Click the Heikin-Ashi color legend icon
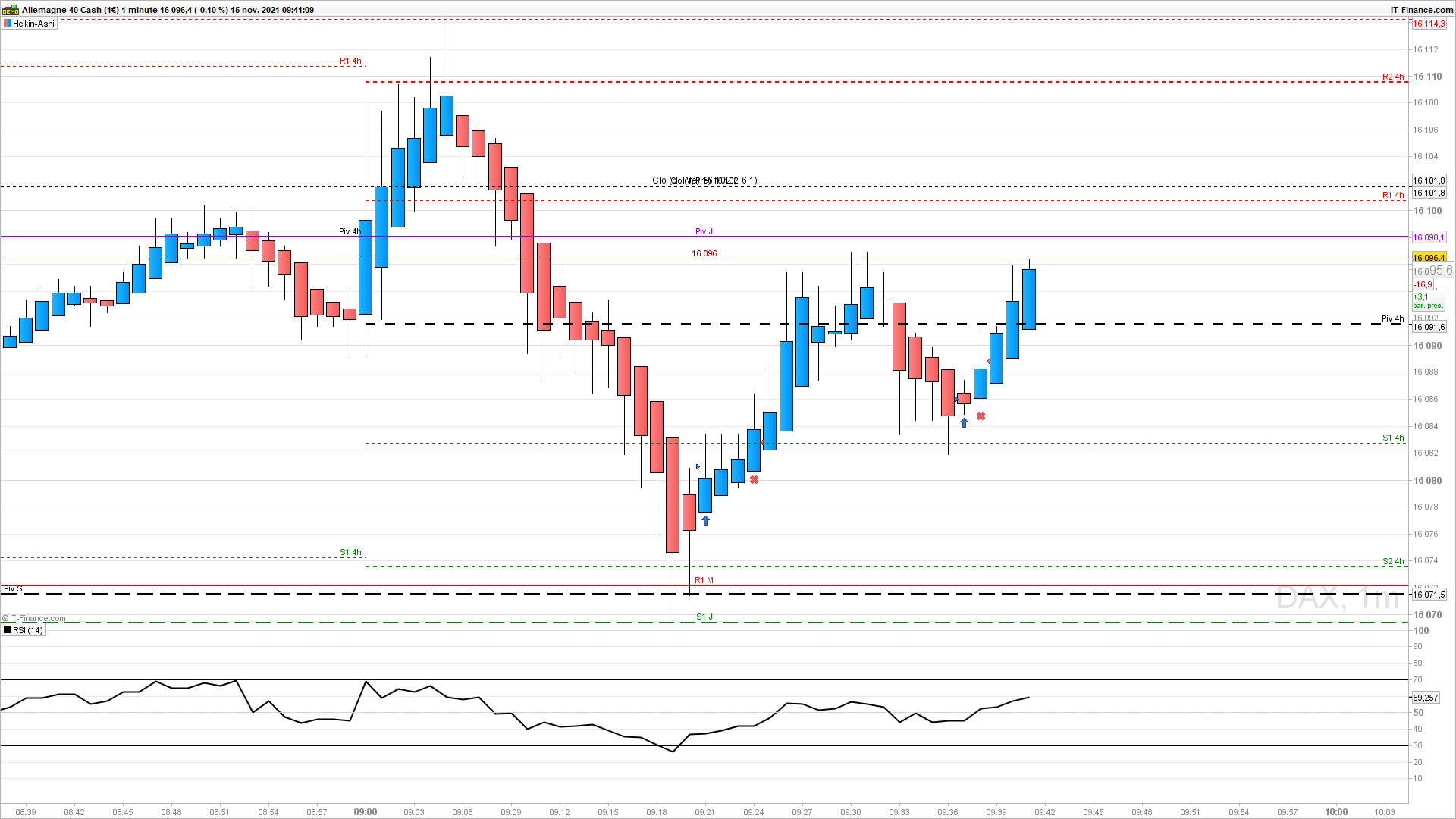Screen dimensions: 1456x819 click(7, 24)
